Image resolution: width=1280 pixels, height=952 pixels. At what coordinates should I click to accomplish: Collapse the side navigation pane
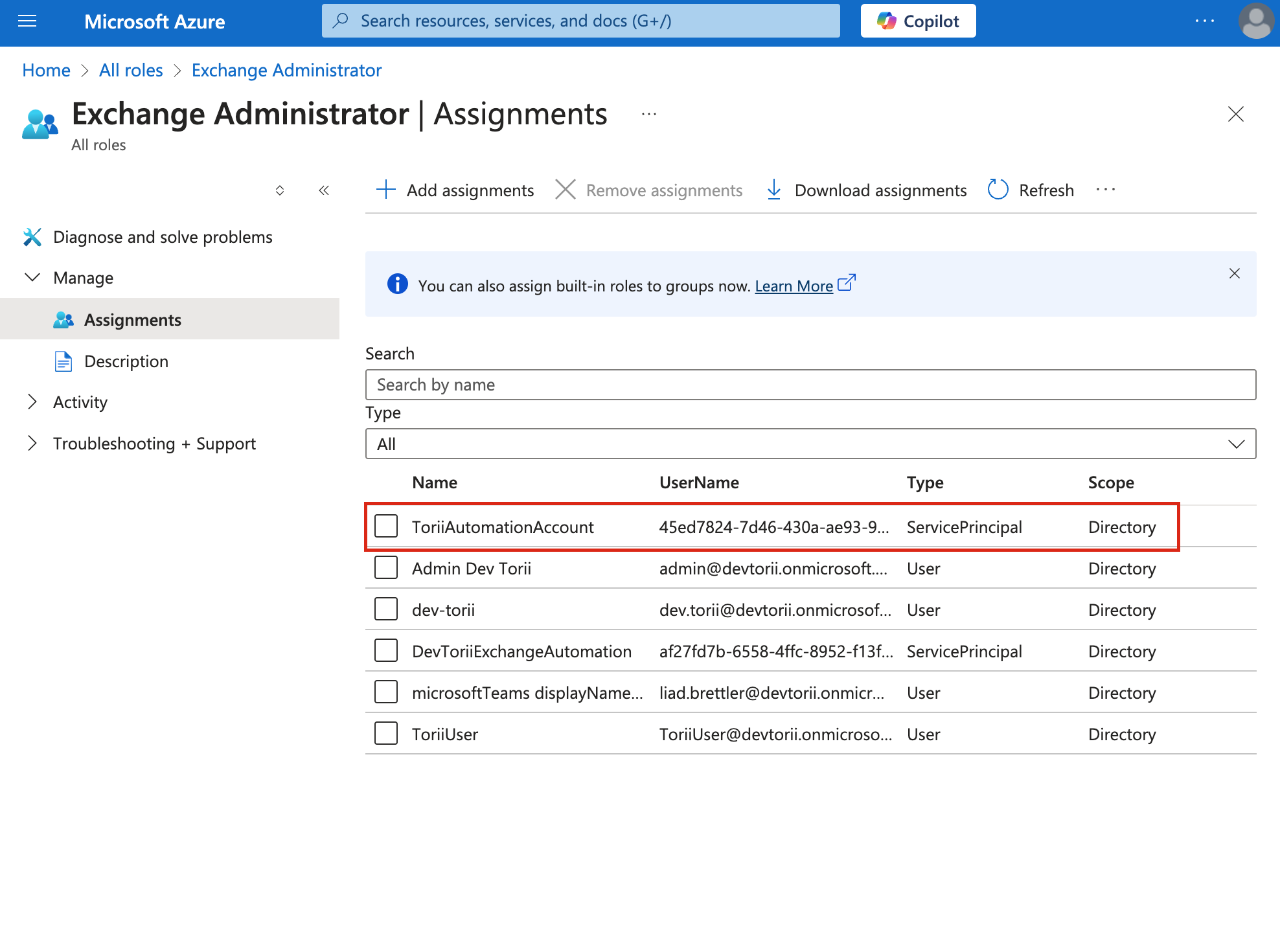tap(324, 190)
